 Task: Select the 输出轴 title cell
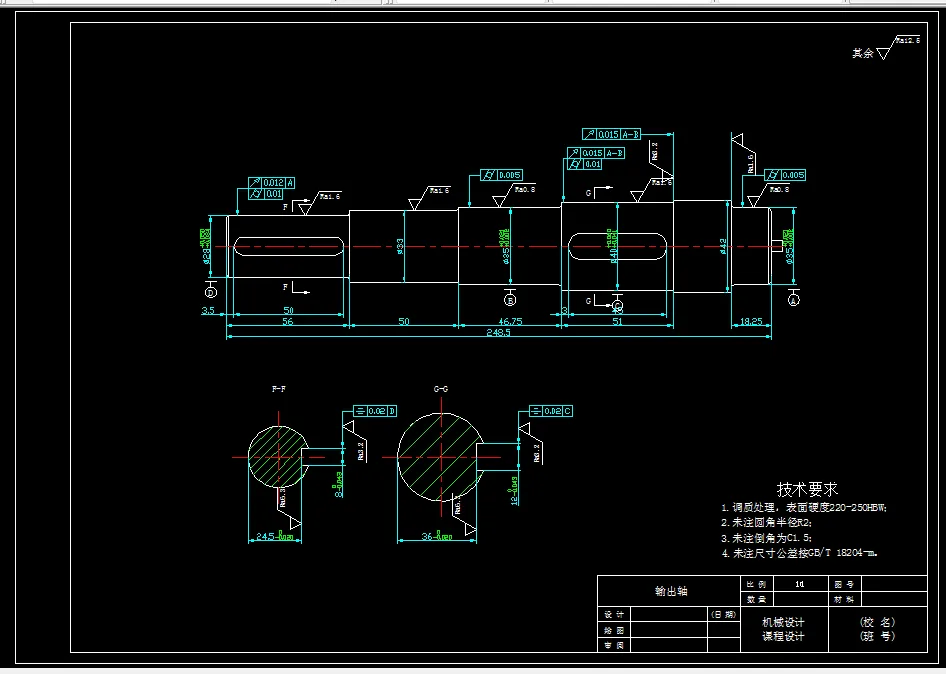pos(671,591)
